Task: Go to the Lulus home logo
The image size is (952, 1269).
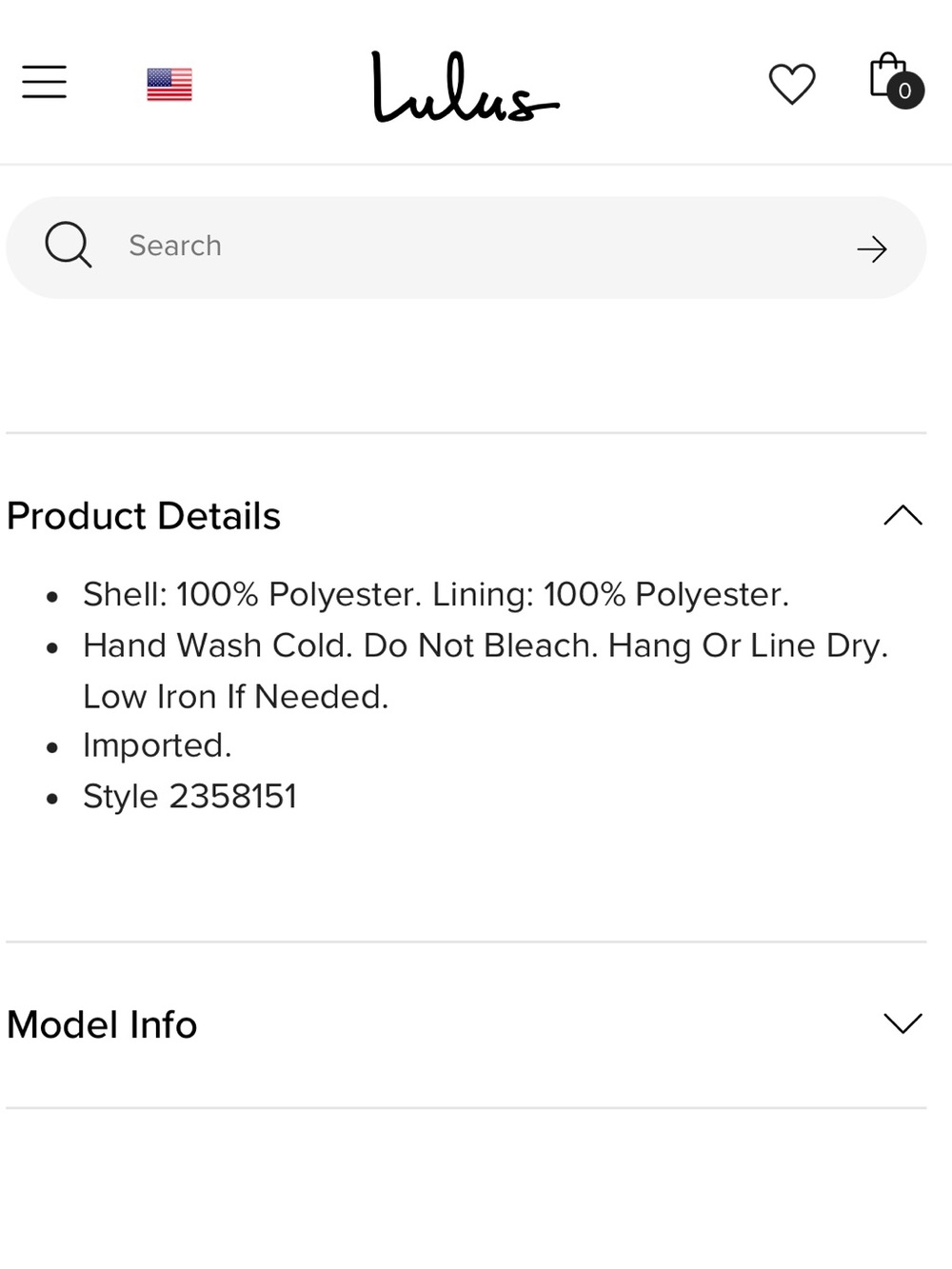Action: (x=465, y=87)
